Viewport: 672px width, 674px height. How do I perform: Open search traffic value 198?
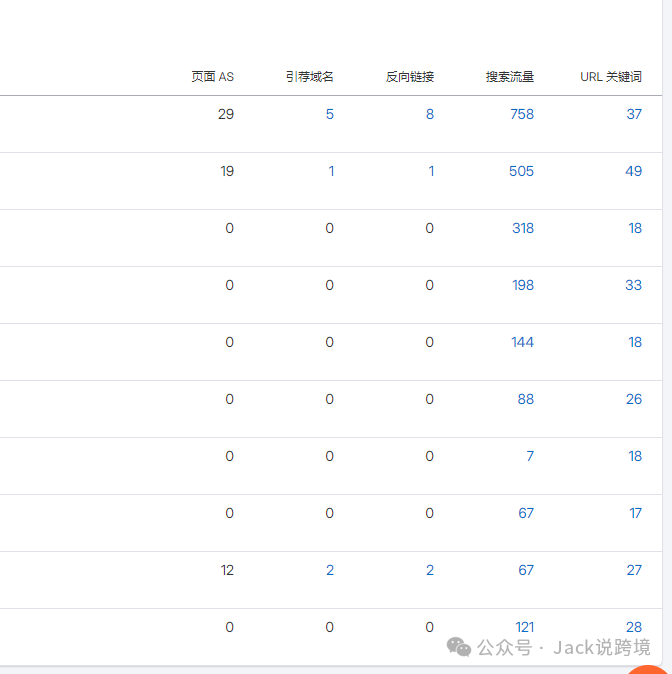point(523,285)
